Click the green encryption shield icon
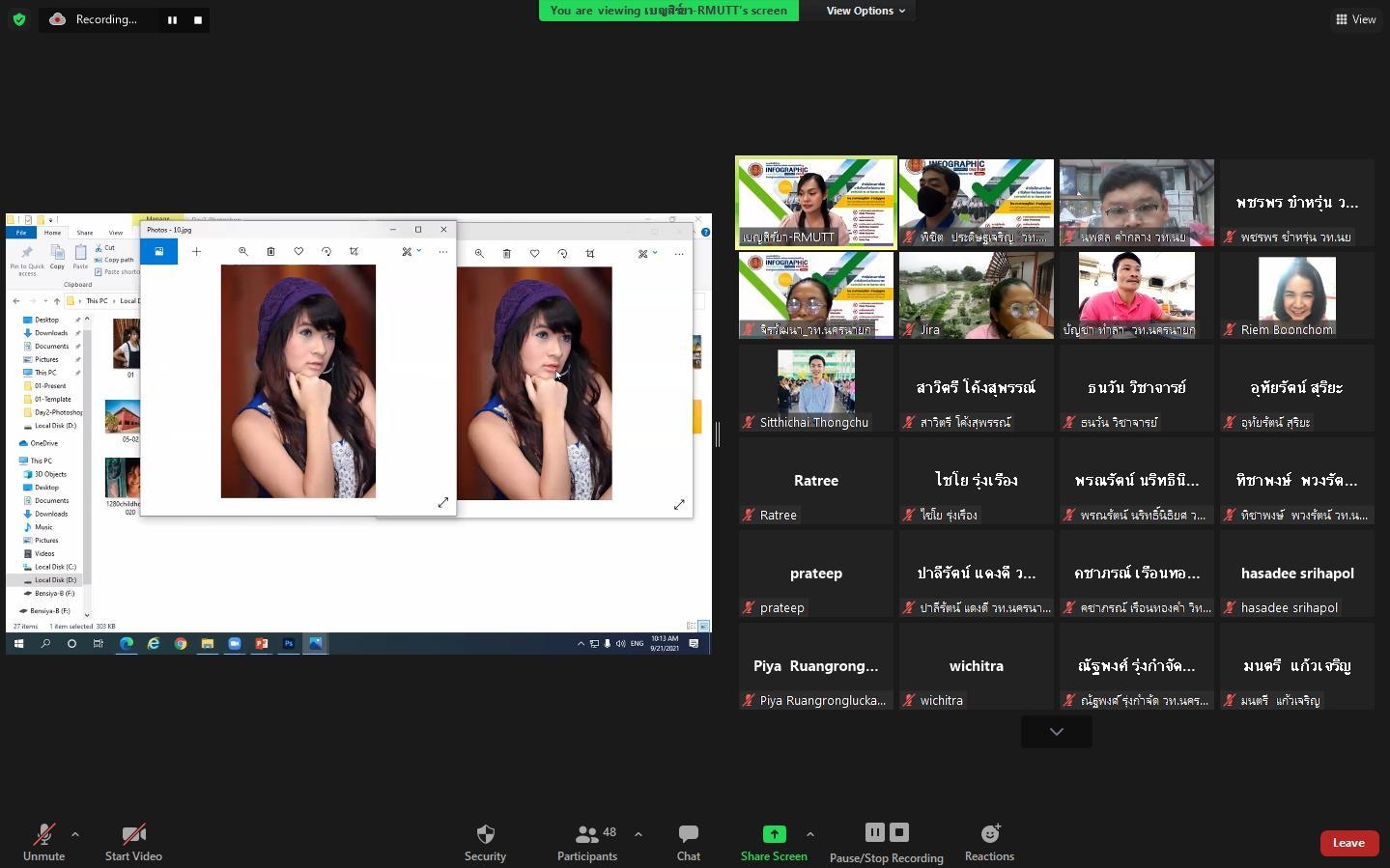1390x868 pixels. point(18,19)
